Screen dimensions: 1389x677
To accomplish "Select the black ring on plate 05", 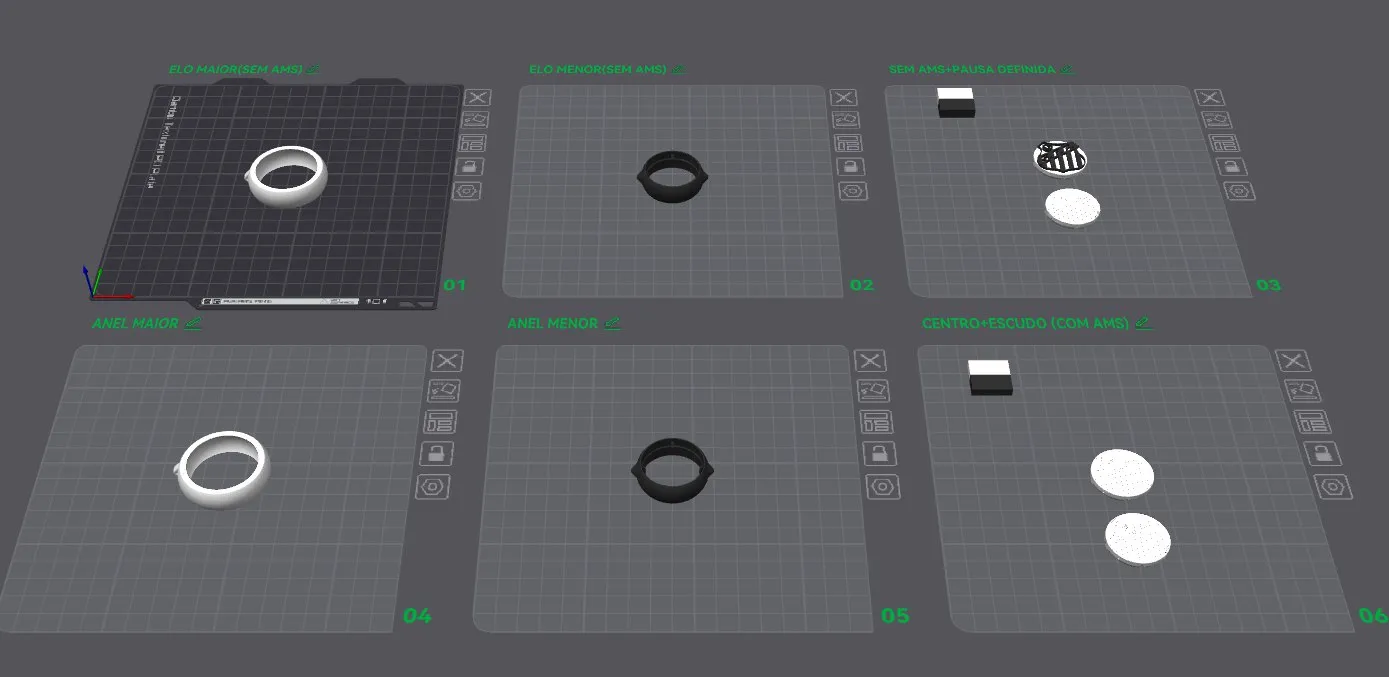I will [x=672, y=469].
